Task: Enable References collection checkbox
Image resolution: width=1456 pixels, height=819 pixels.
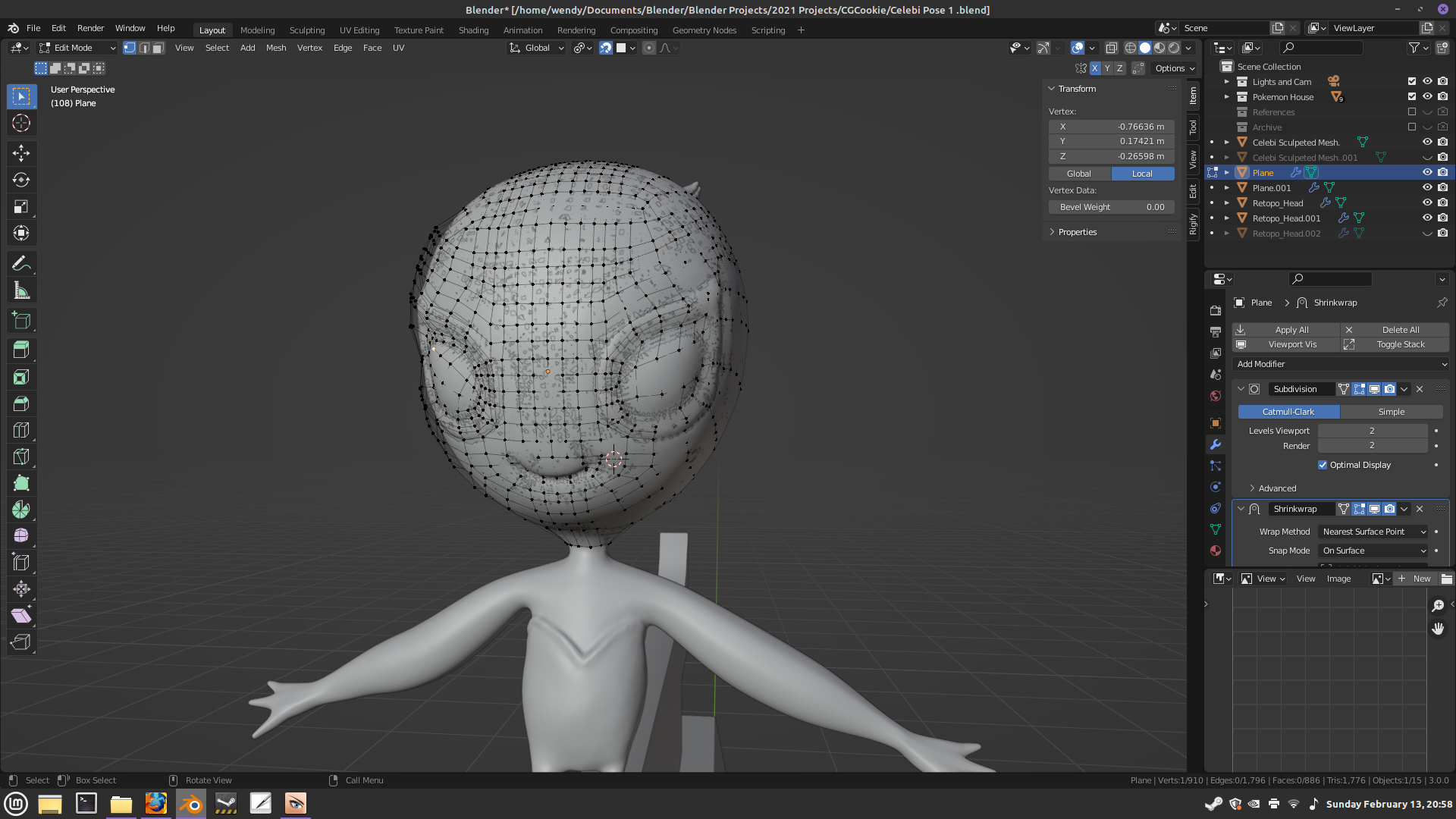Action: 1411,111
